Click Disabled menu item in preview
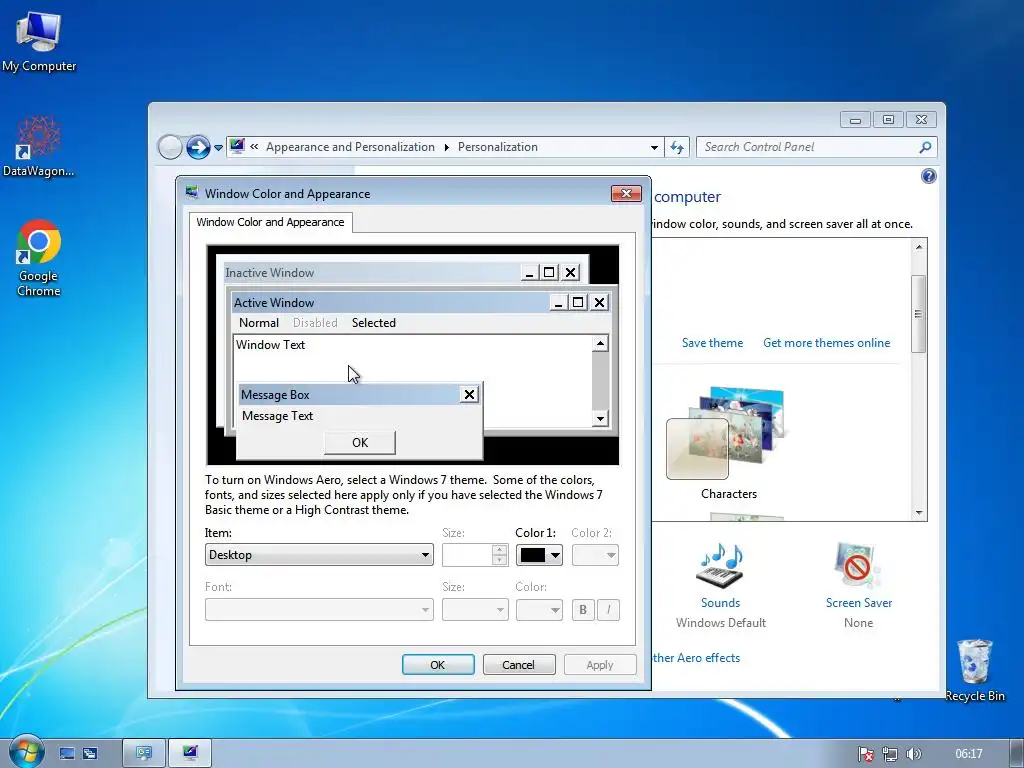Viewport: 1024px width, 768px height. point(315,323)
